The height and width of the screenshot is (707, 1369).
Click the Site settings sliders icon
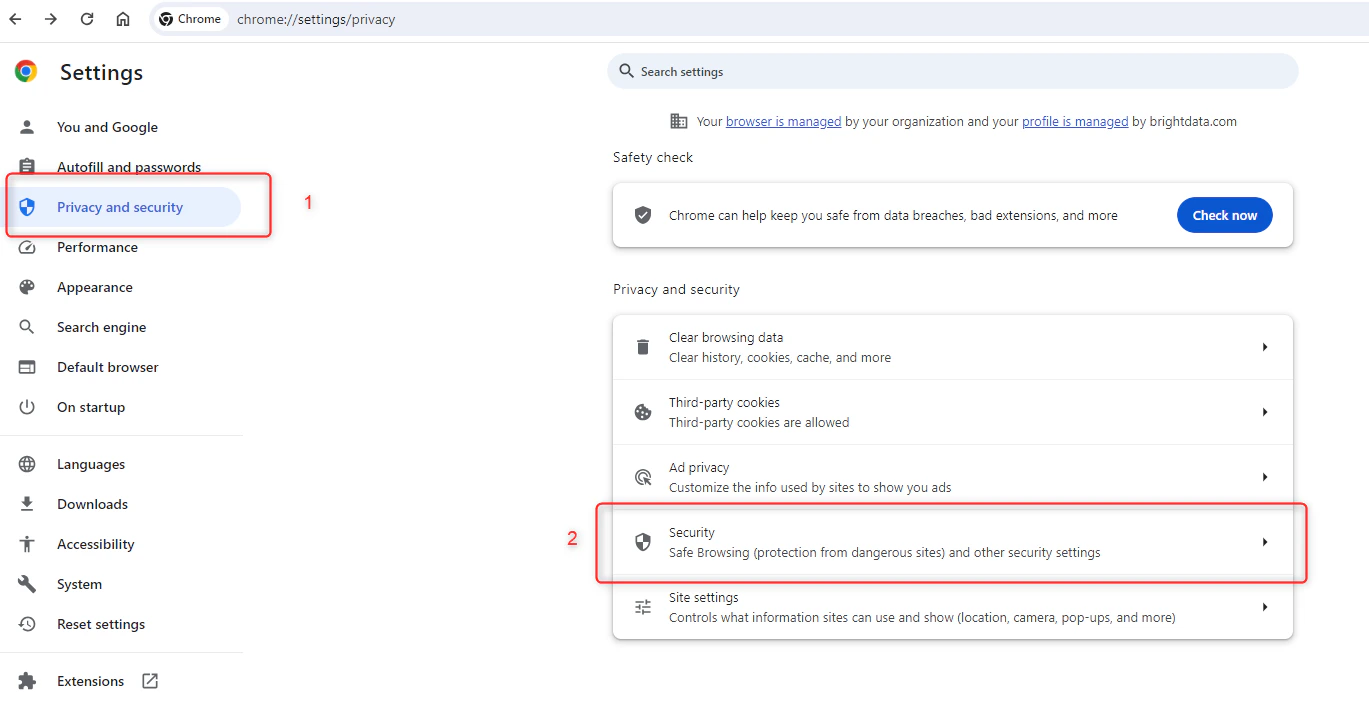point(642,606)
